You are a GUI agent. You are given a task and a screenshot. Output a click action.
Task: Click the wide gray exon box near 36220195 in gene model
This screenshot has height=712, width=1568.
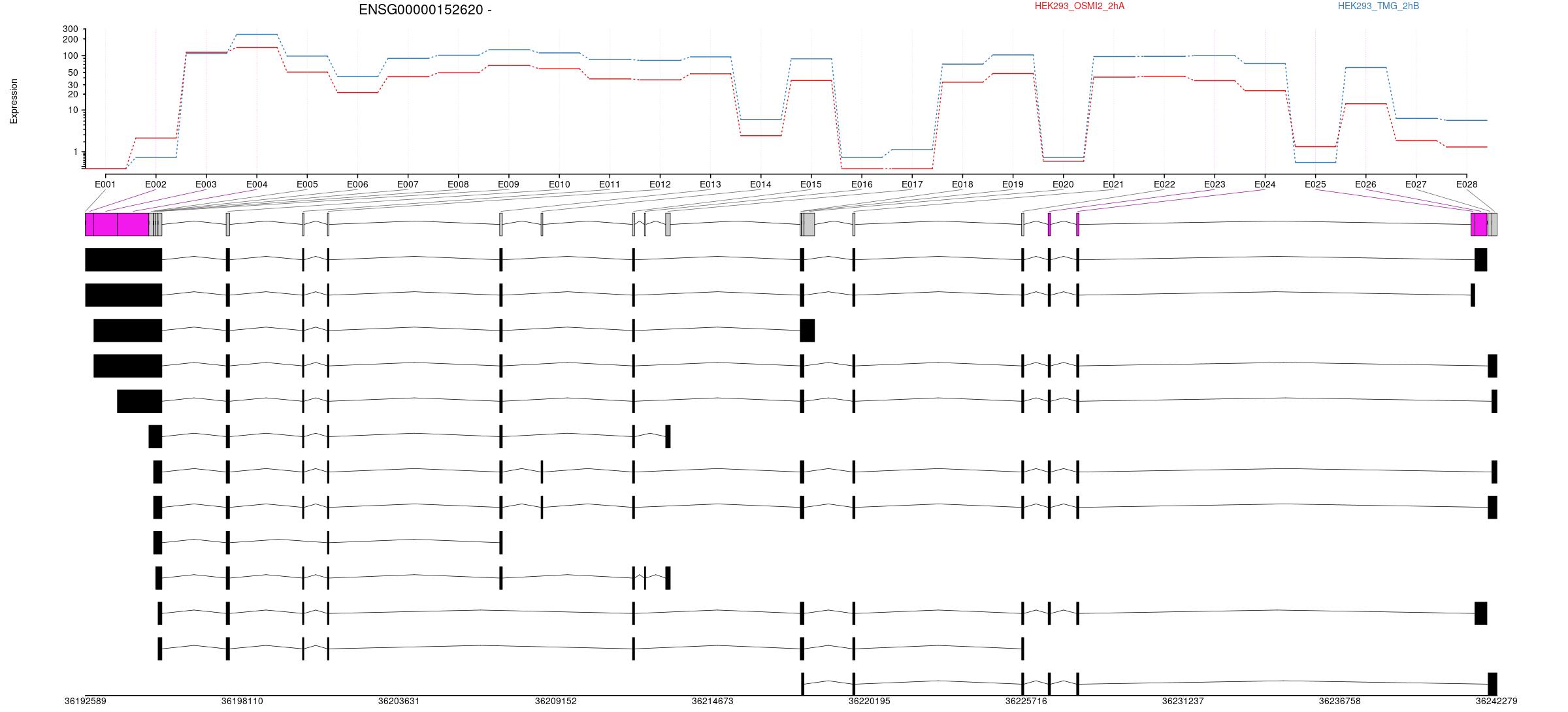809,224
